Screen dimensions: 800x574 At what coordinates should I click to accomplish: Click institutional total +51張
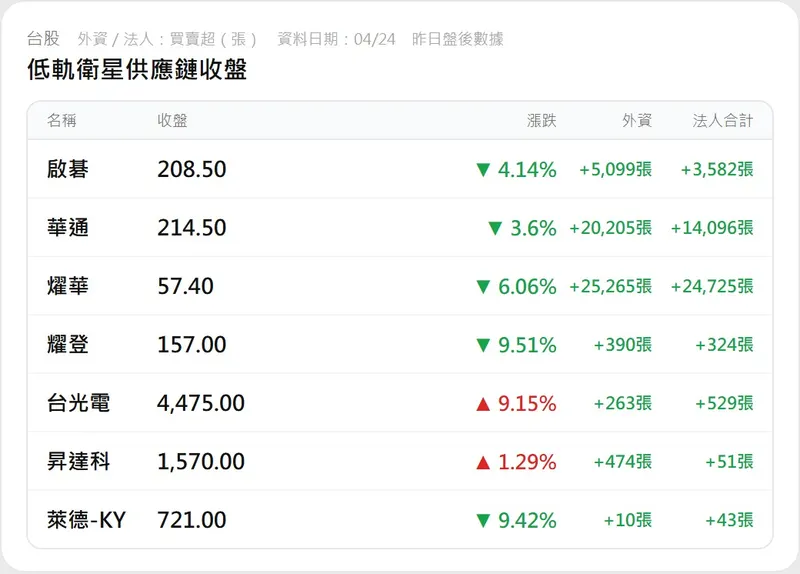pos(729,462)
